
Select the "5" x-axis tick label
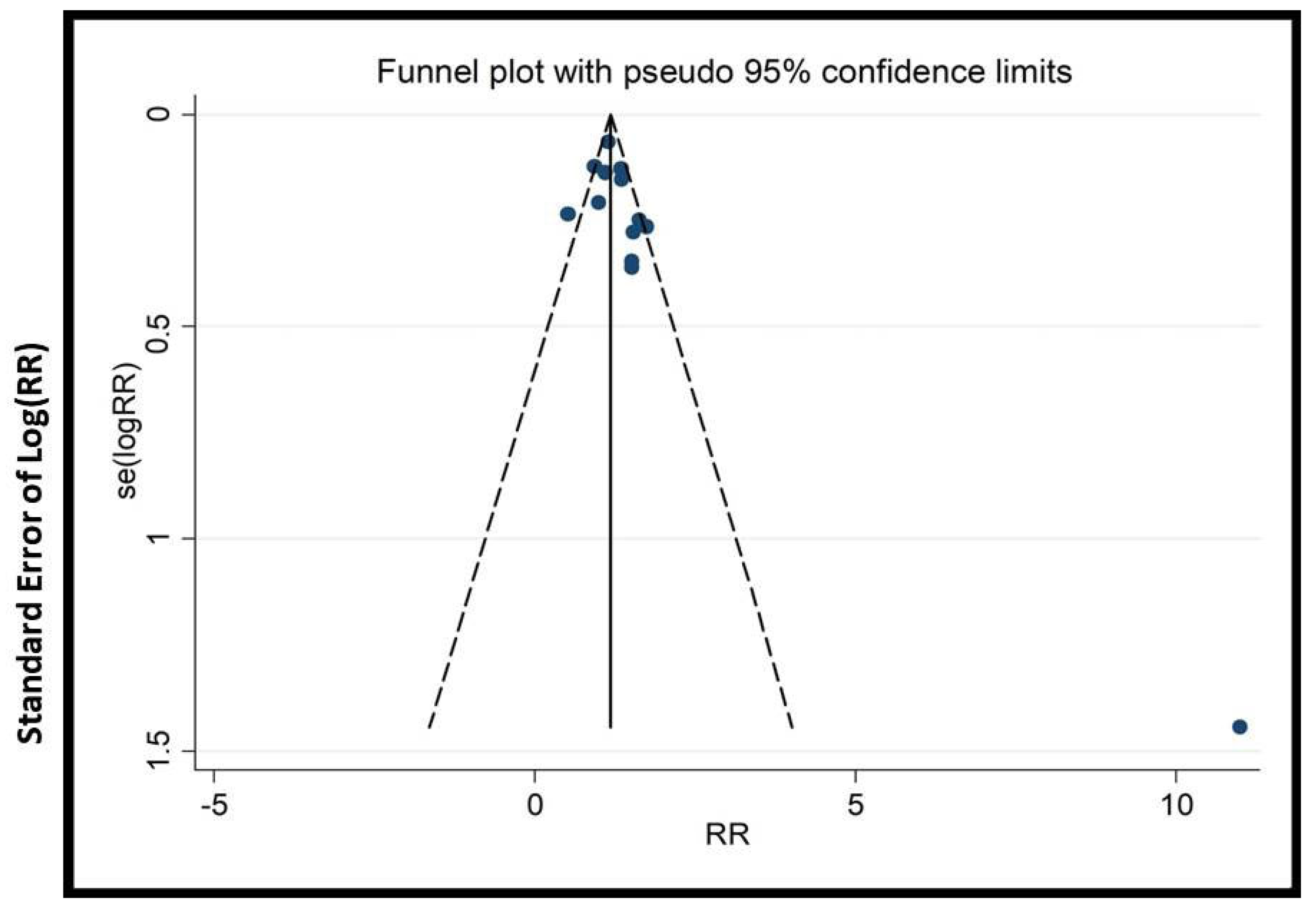(x=855, y=806)
